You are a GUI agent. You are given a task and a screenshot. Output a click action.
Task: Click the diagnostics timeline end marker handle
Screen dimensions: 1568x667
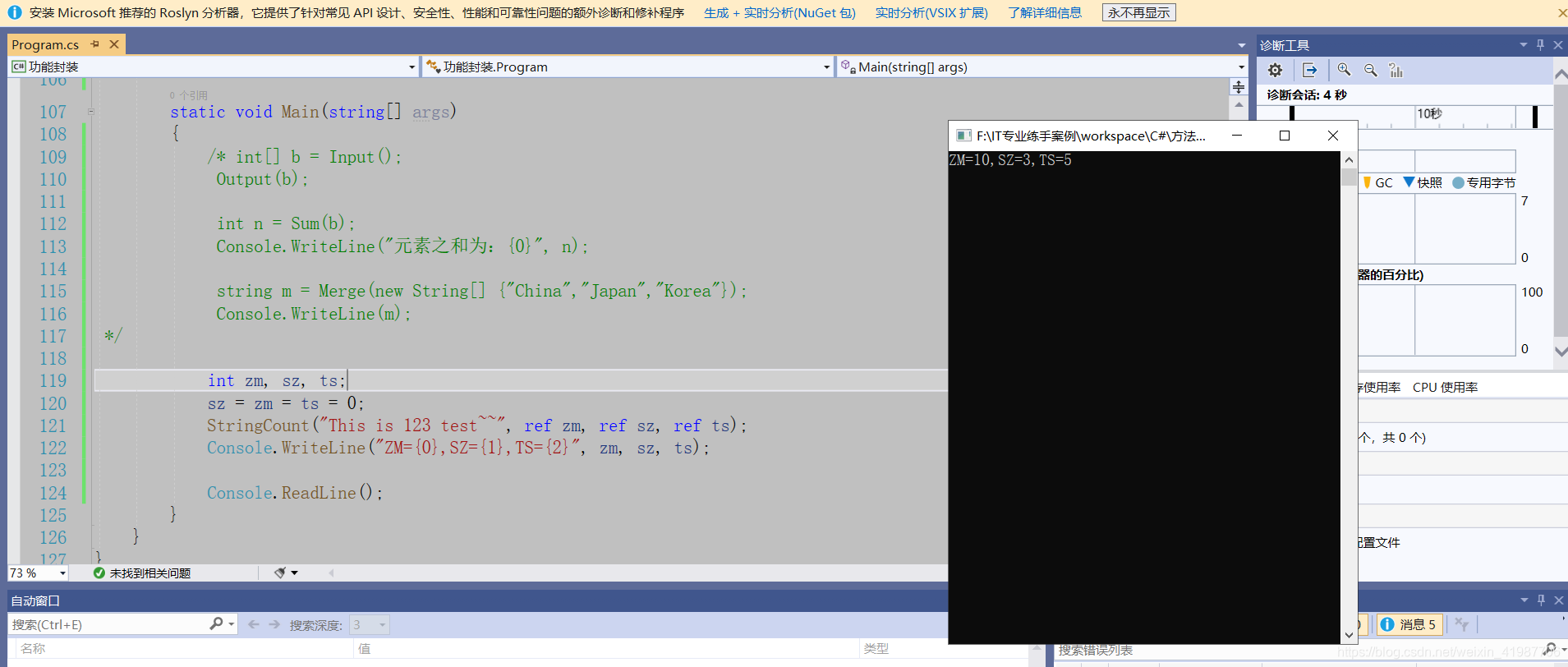point(1535,117)
